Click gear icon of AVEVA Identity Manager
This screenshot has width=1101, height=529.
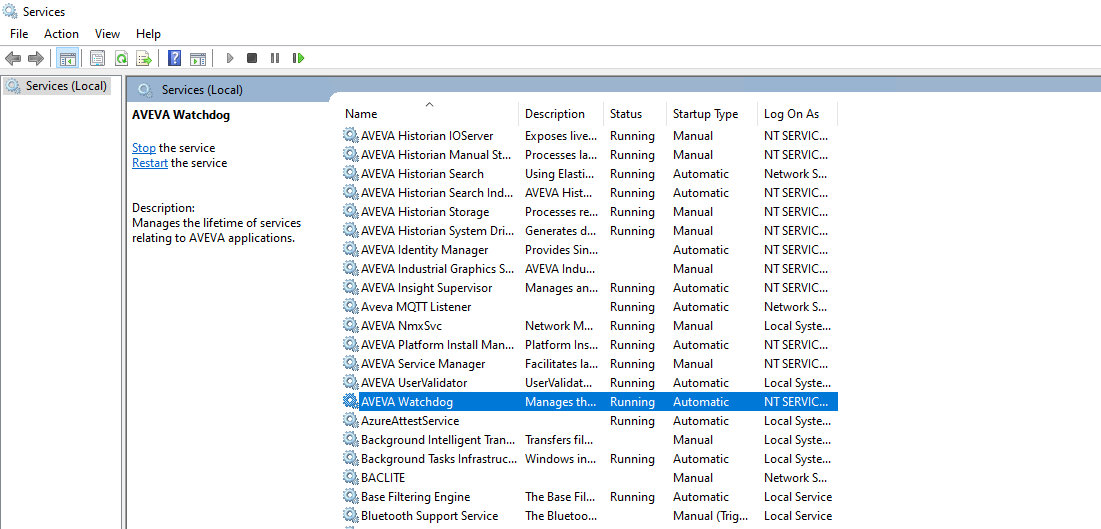click(350, 249)
